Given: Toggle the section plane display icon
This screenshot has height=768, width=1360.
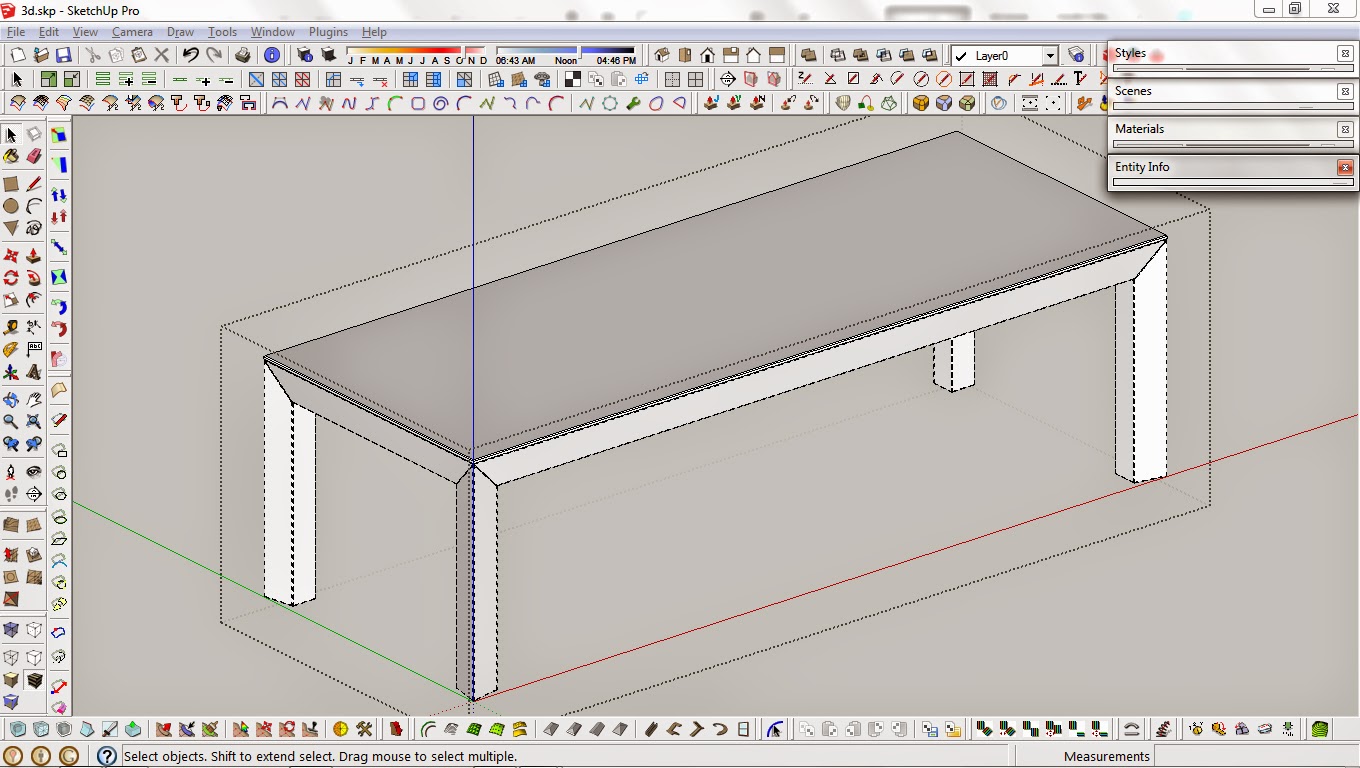Looking at the screenshot, I should coord(751,79).
